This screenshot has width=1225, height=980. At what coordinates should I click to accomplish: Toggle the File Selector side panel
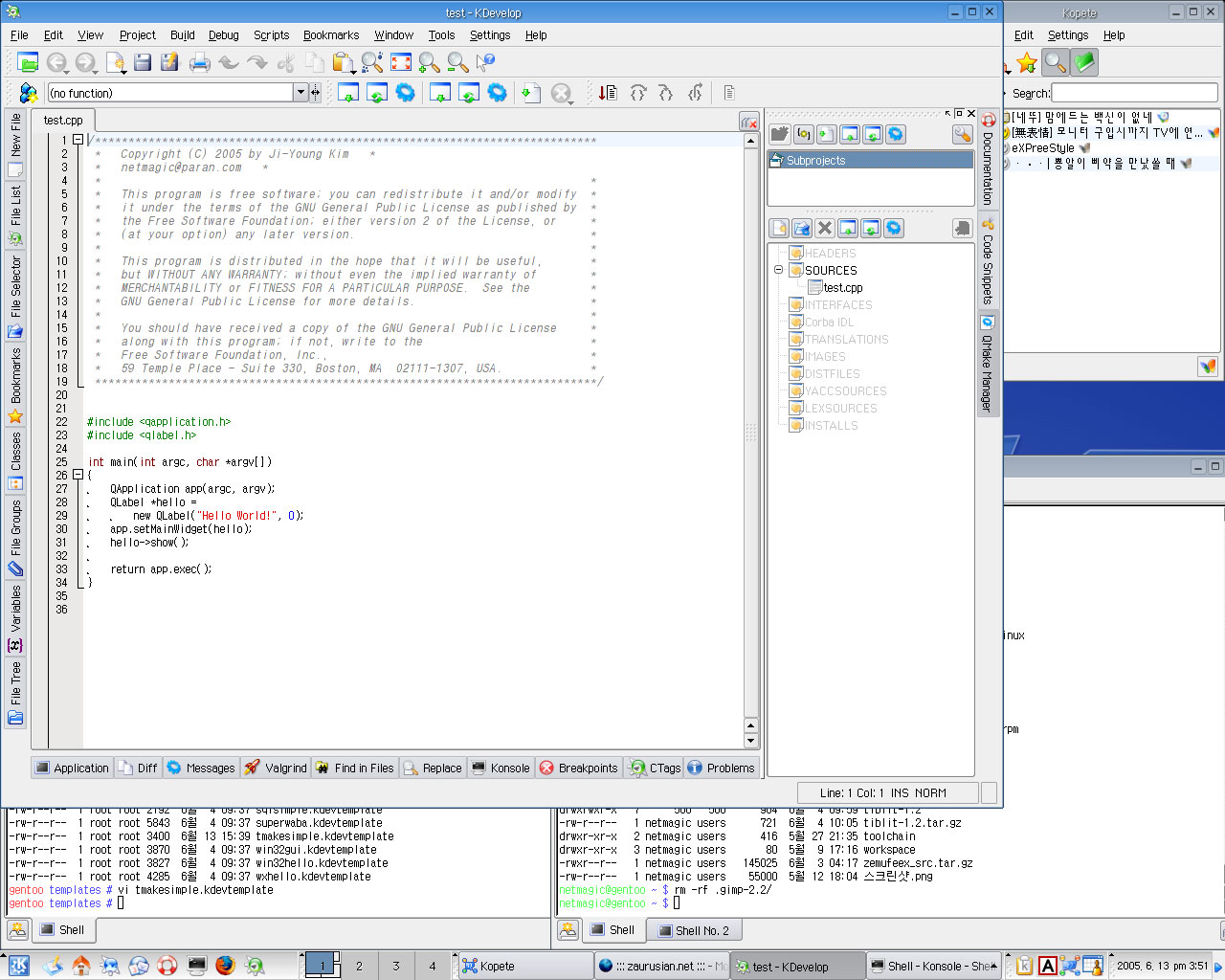(15, 297)
